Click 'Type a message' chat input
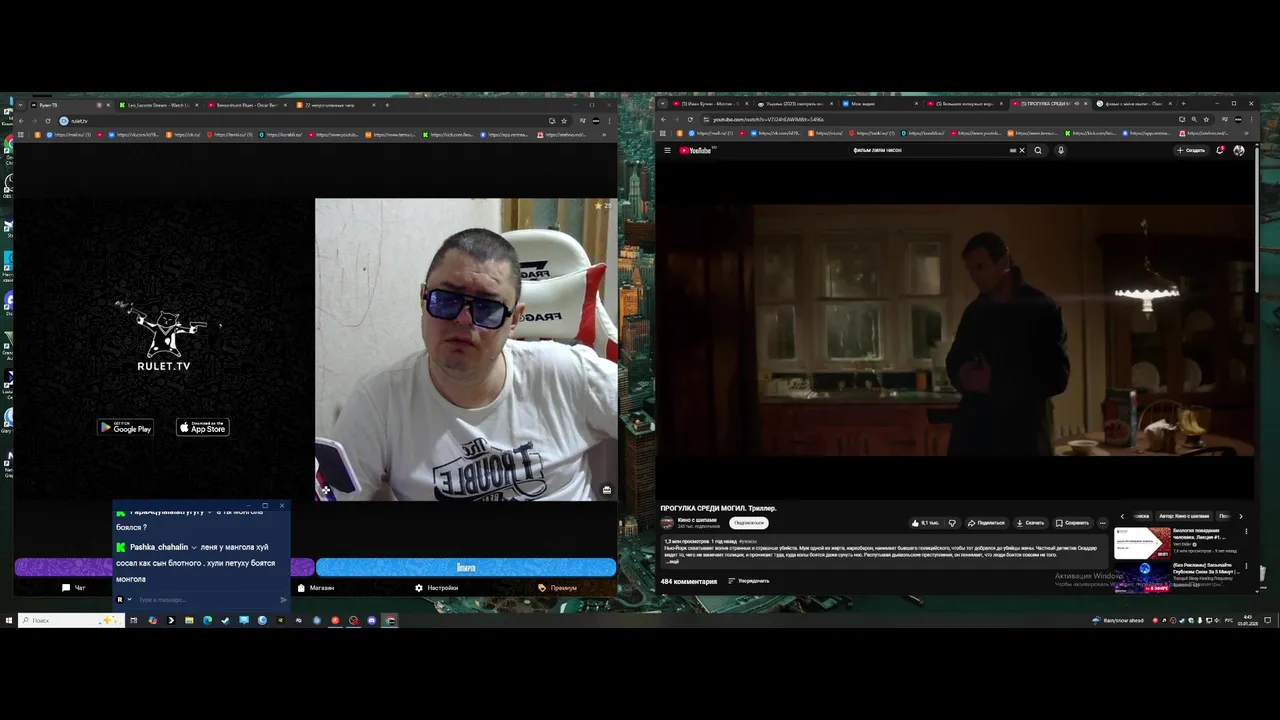The width and height of the screenshot is (1280, 720). click(x=205, y=600)
